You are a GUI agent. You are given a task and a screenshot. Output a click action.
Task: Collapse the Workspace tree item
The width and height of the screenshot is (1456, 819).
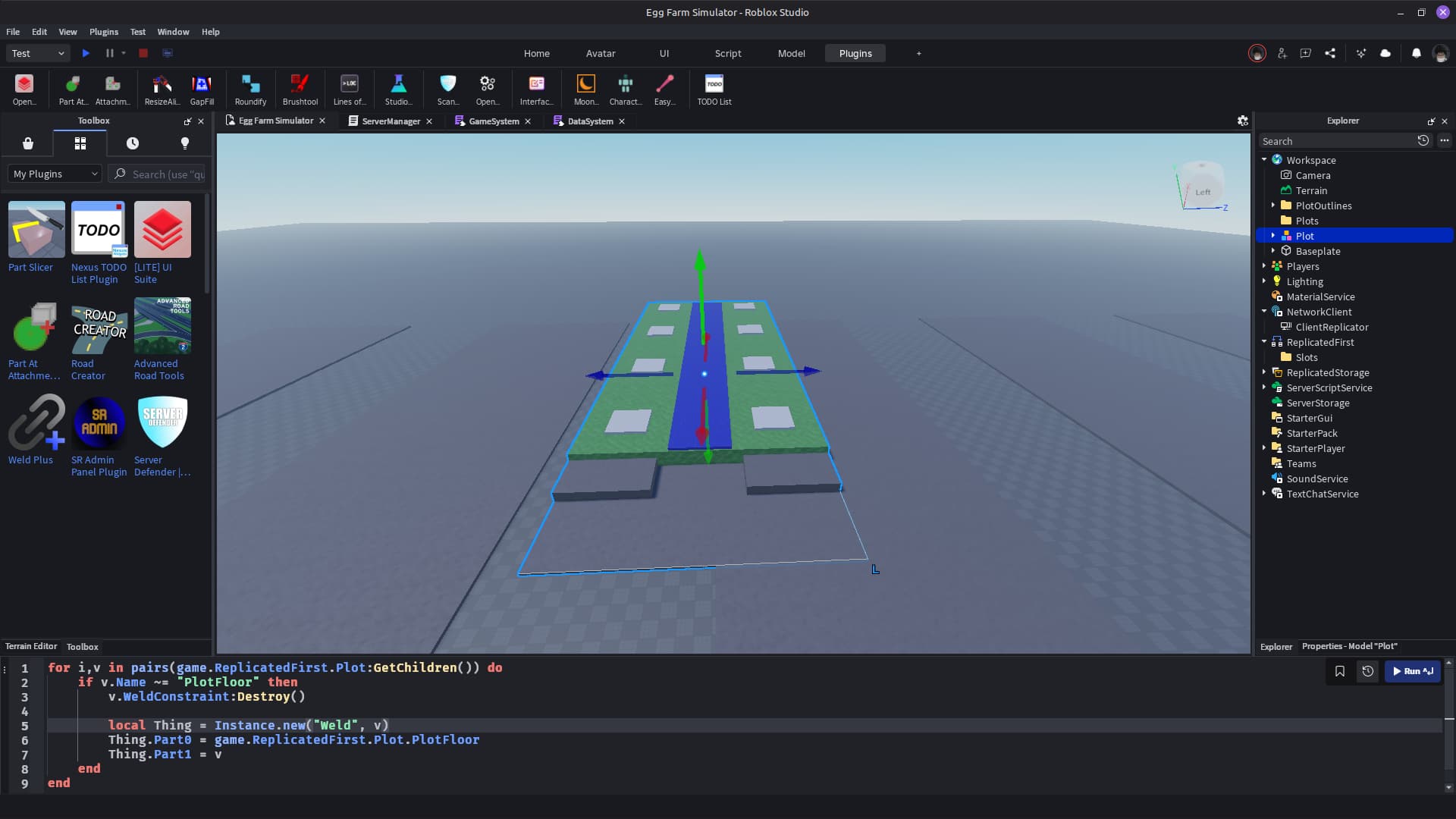(1263, 159)
